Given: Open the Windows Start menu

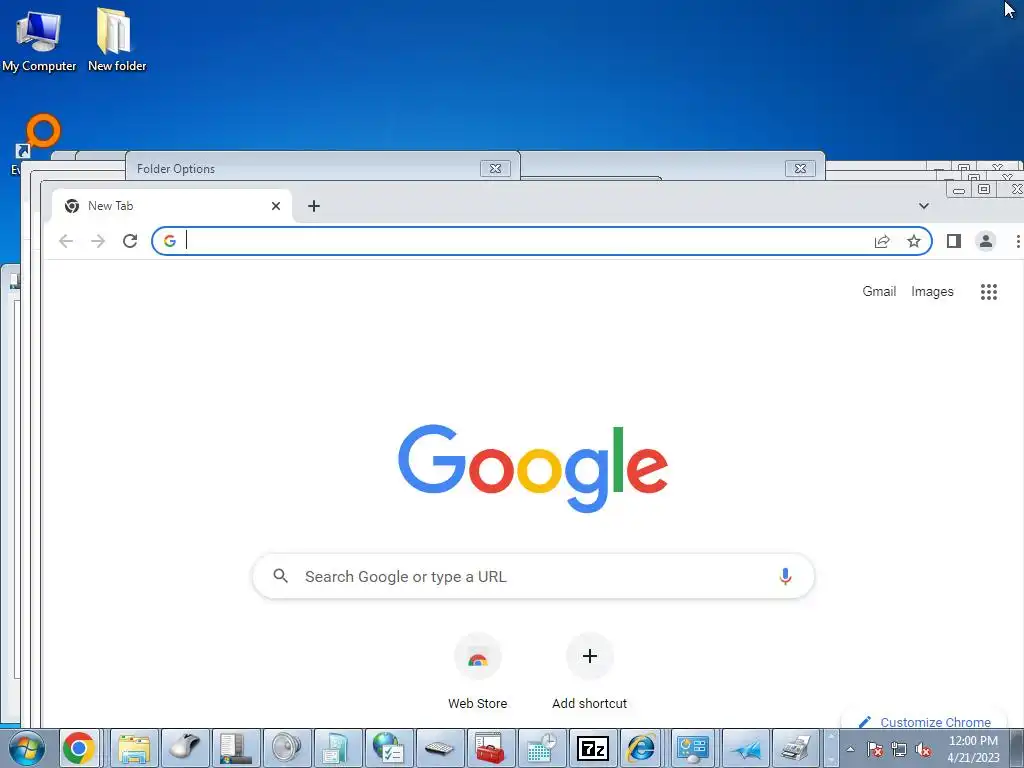Looking at the screenshot, I should click(27, 748).
